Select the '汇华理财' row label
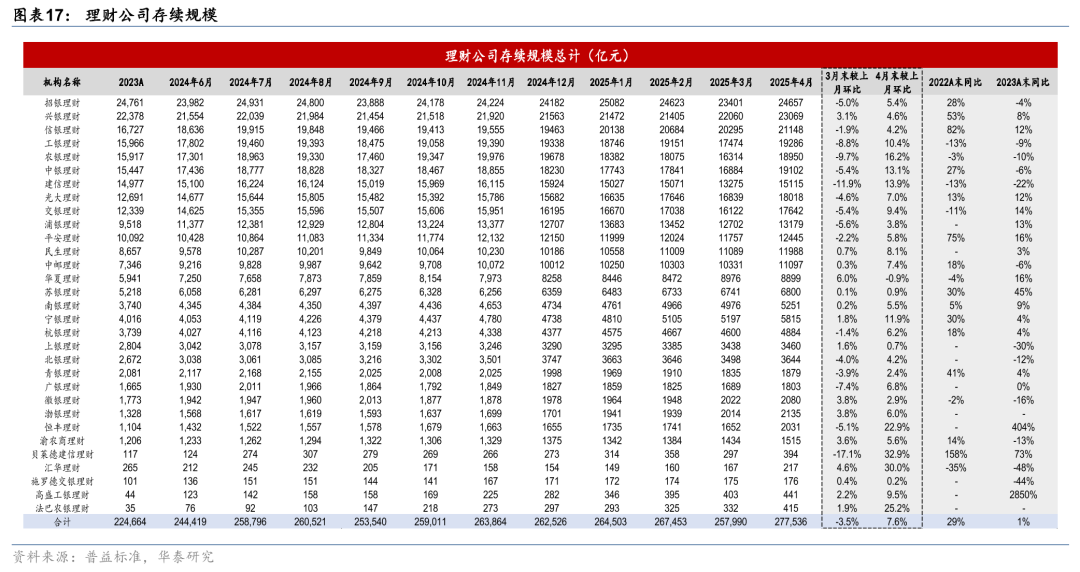1080x572 pixels. pyautogui.click(x=62, y=468)
